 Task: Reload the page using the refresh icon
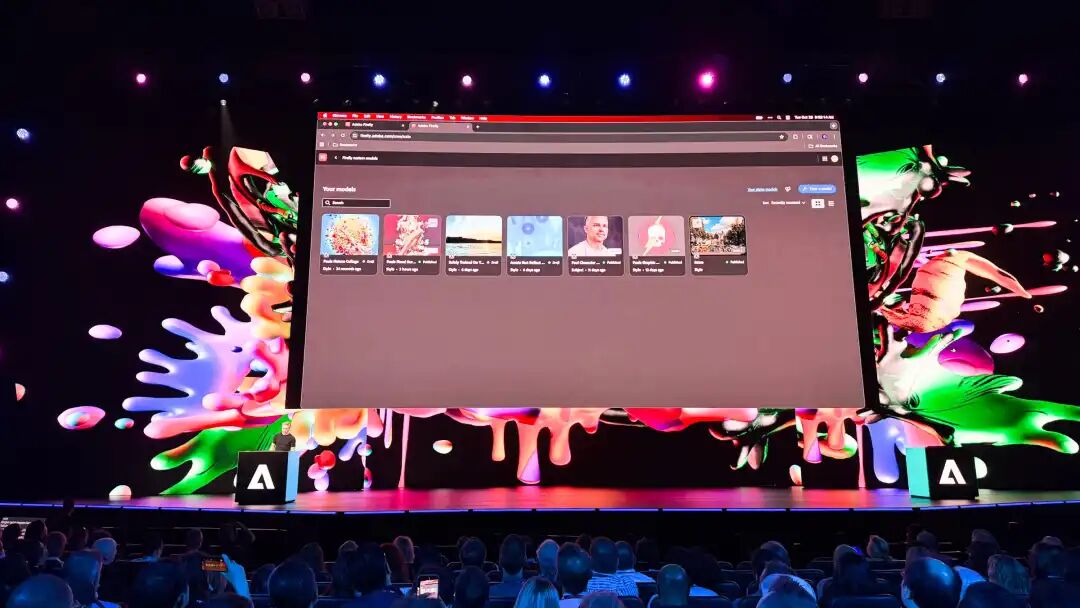(344, 134)
